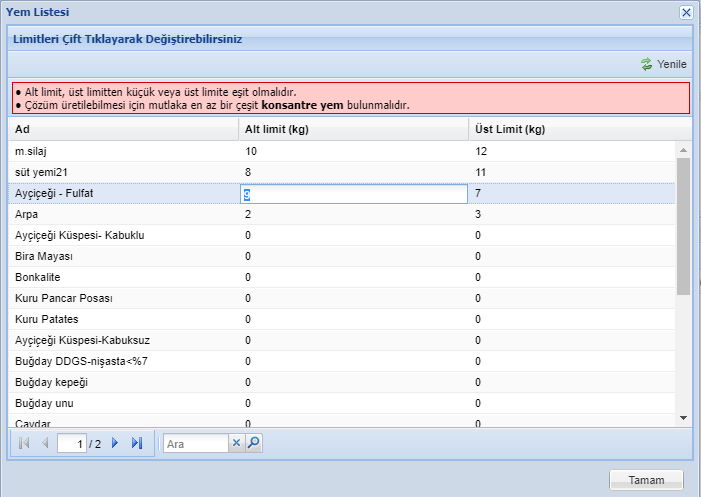Close the Yem Listesi dialog
The height and width of the screenshot is (497, 701).
686,12
